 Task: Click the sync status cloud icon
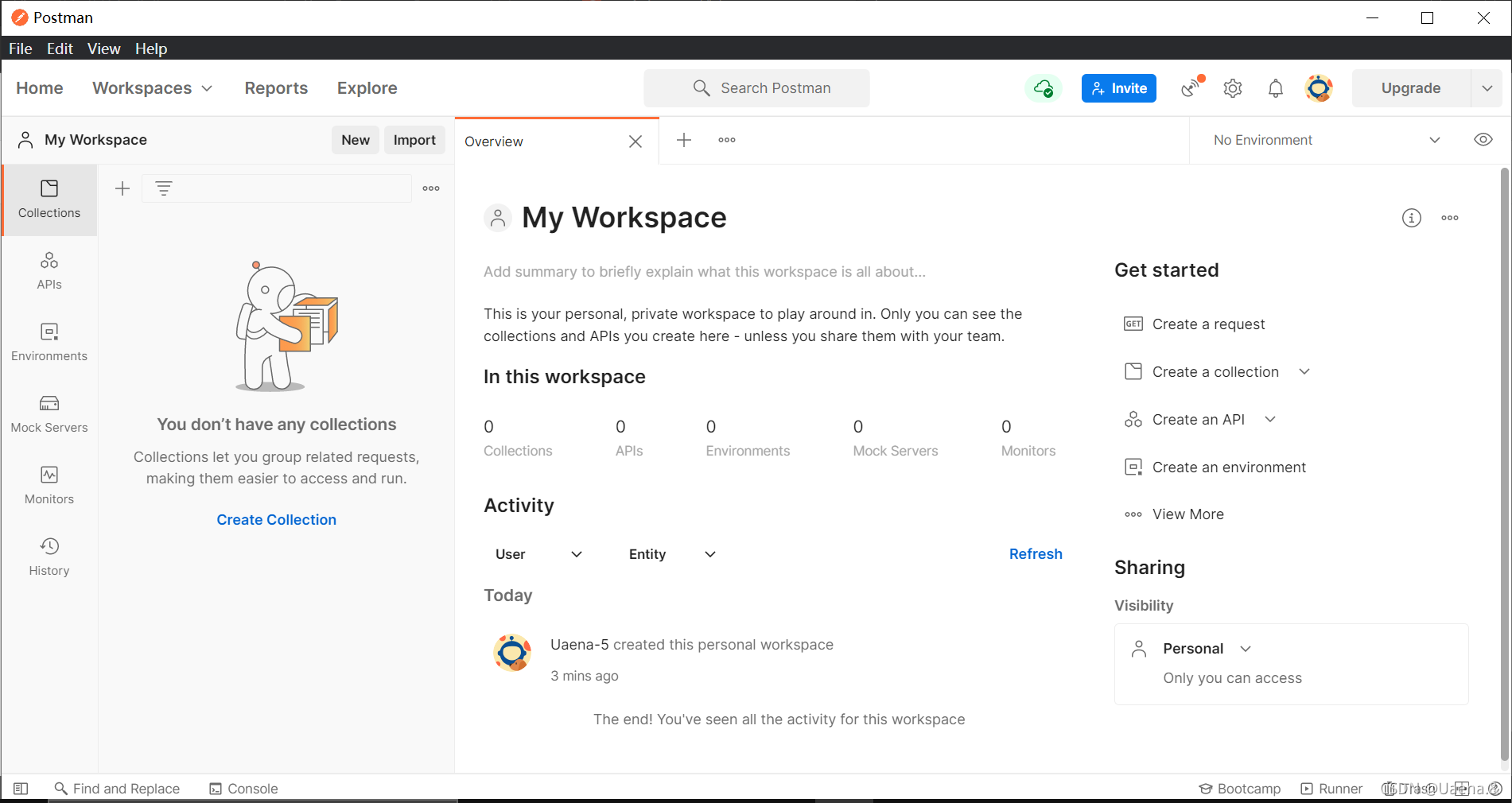(1044, 88)
